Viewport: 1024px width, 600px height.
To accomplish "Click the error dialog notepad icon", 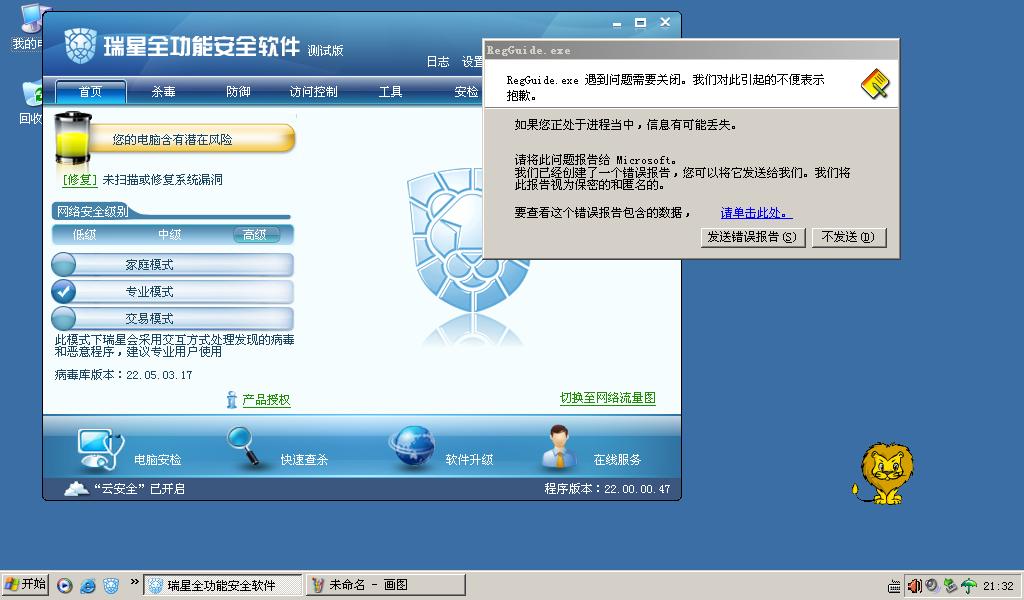I will coord(874,84).
